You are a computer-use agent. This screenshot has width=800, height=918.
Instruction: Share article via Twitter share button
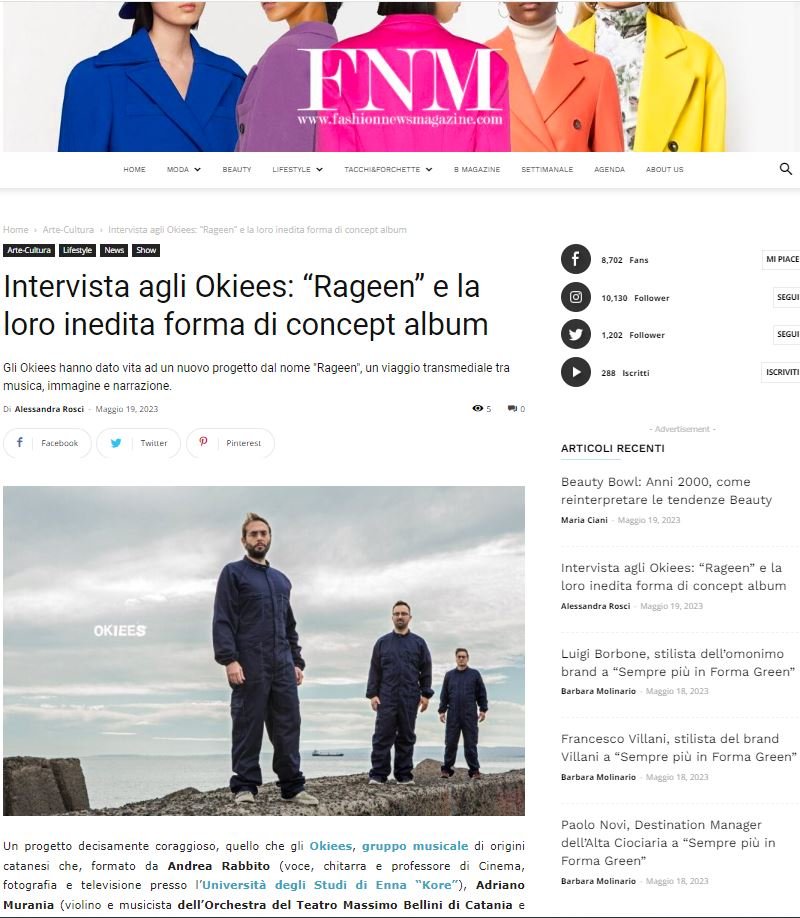[x=139, y=443]
